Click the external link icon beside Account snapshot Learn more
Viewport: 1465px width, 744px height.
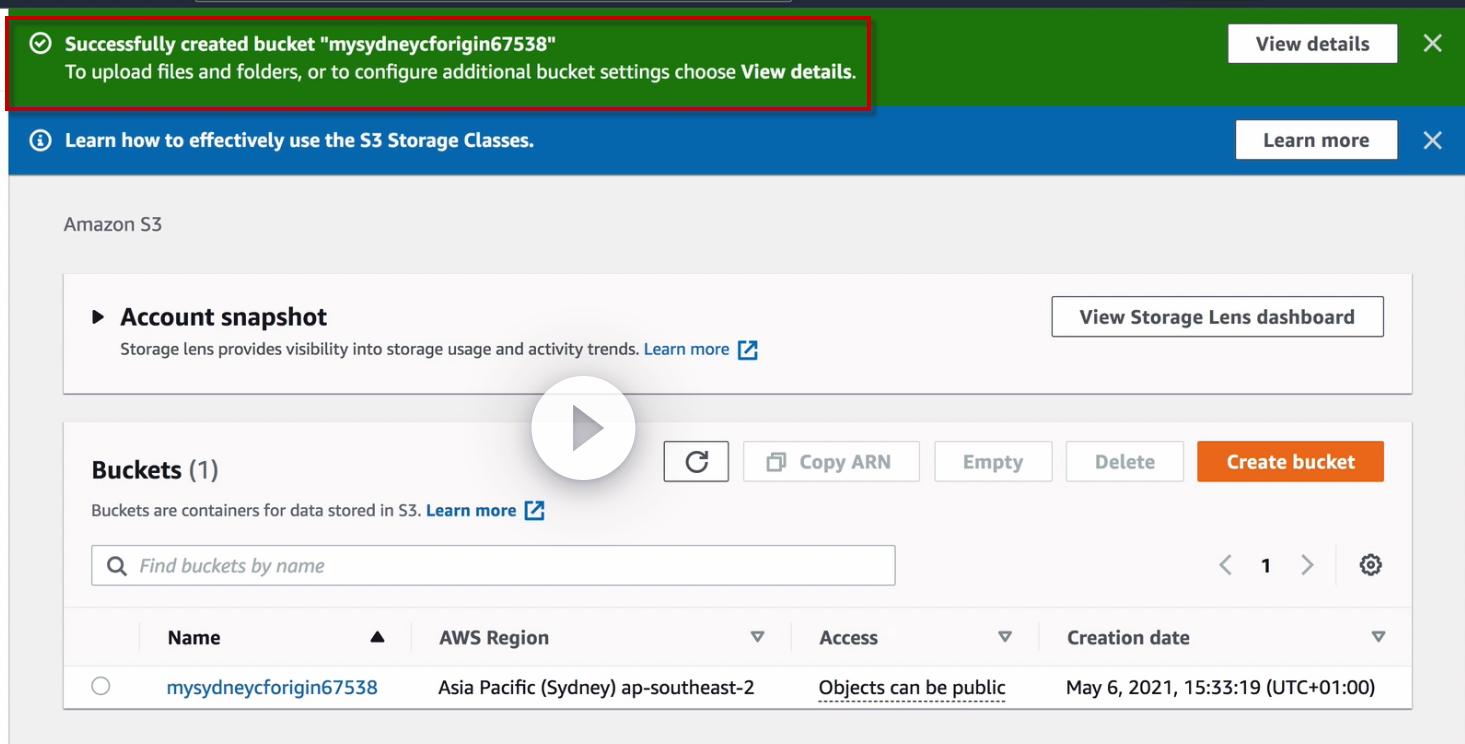[x=747, y=350]
